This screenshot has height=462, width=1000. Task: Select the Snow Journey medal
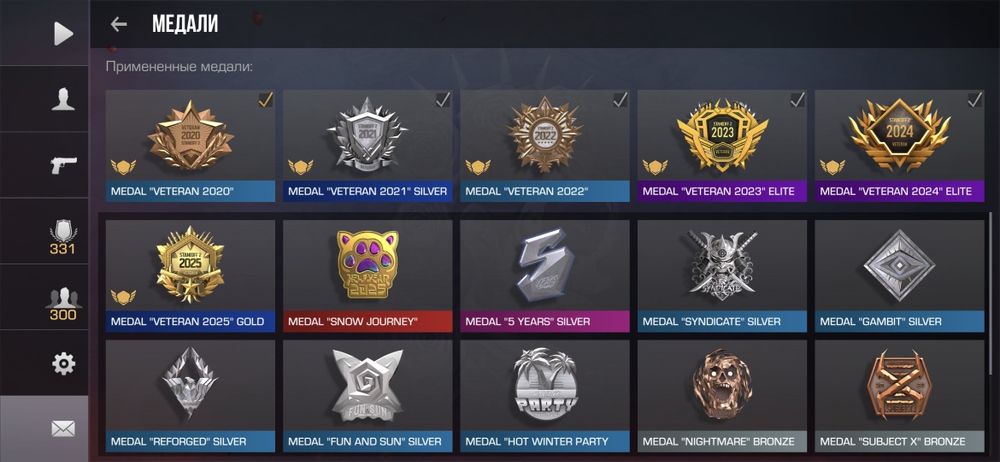coord(367,276)
